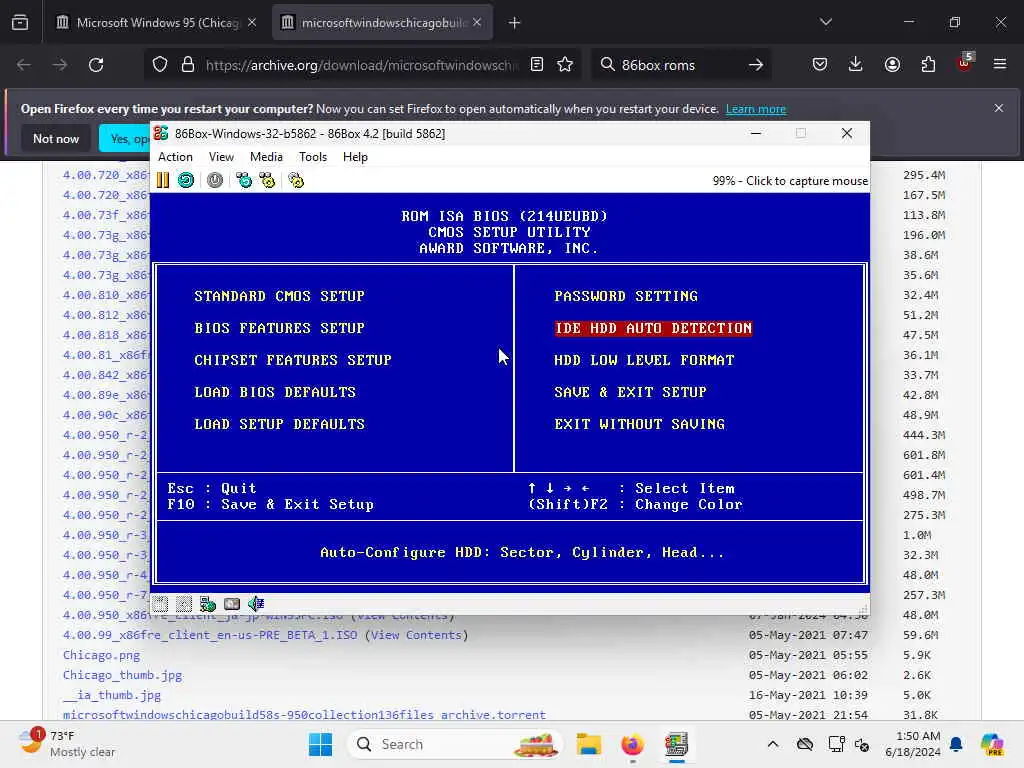Select highlighted IDE HDD AUTO DETECTION
The height and width of the screenshot is (768, 1024).
pos(653,328)
